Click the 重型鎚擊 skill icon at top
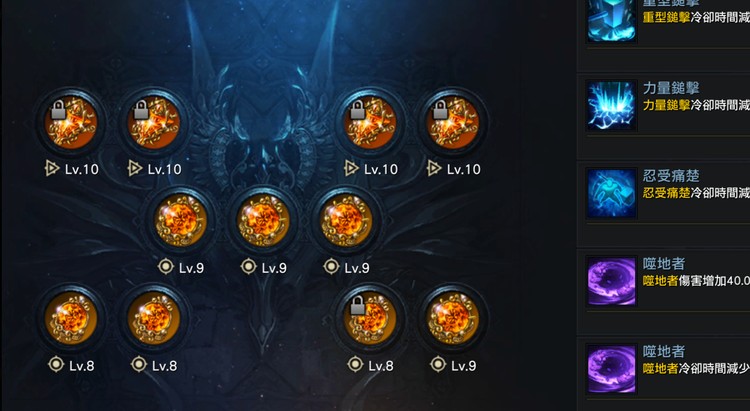The height and width of the screenshot is (411, 750). (611, 20)
